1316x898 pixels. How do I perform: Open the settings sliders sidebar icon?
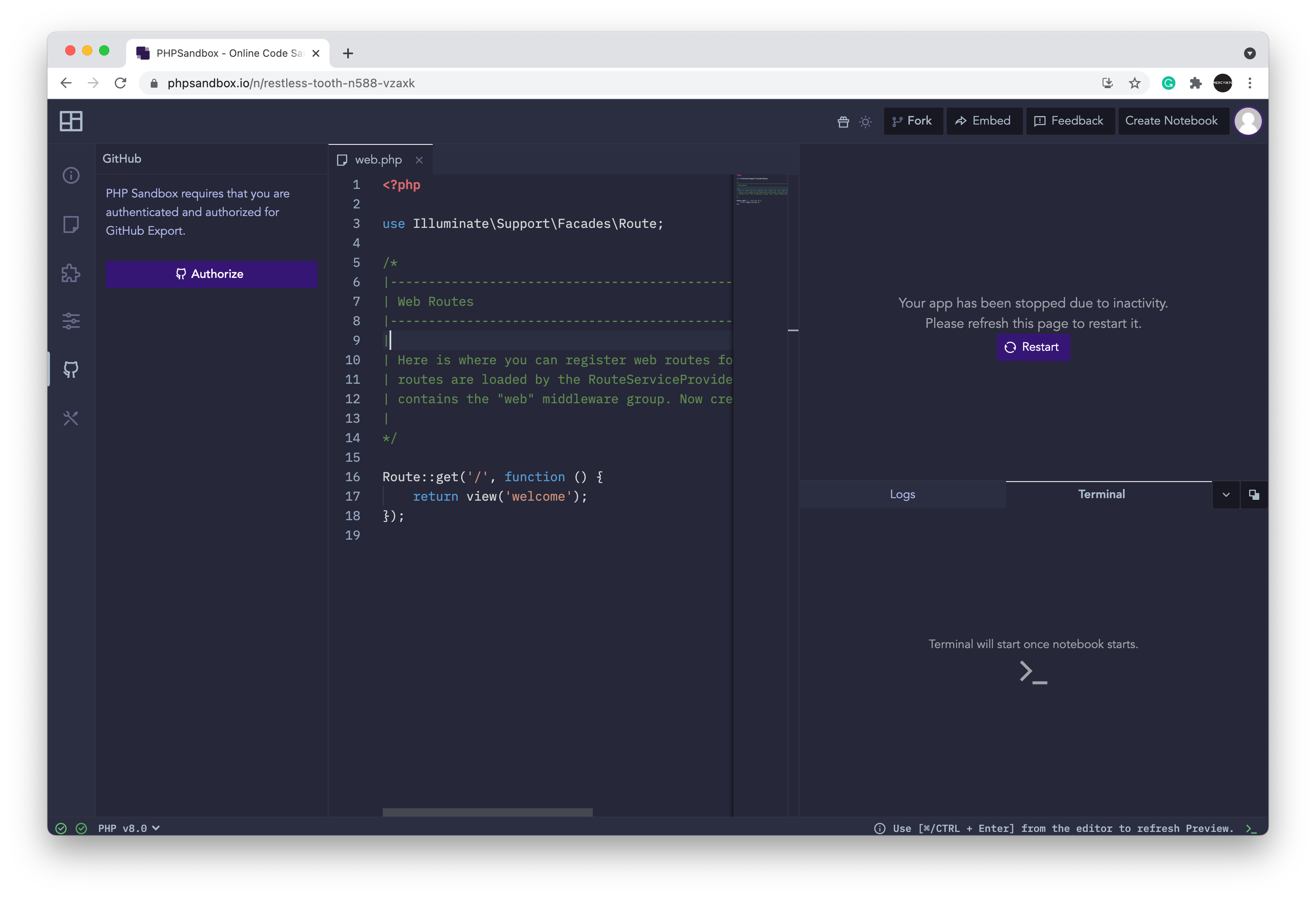pyautogui.click(x=71, y=321)
